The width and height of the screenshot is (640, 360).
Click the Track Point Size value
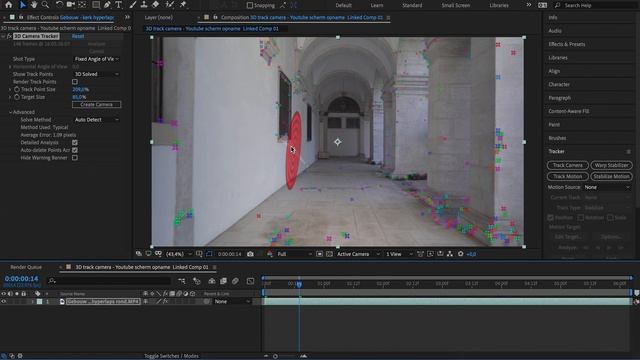pos(80,89)
